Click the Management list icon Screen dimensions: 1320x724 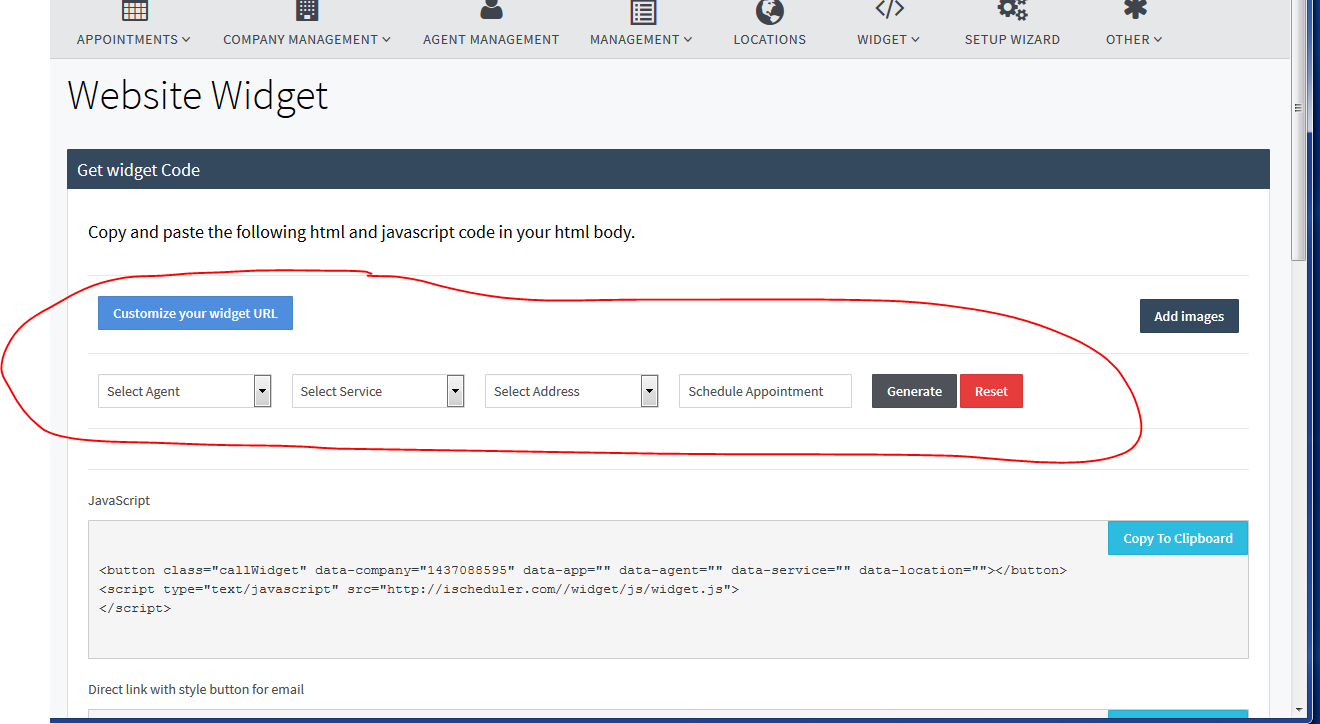coord(642,11)
